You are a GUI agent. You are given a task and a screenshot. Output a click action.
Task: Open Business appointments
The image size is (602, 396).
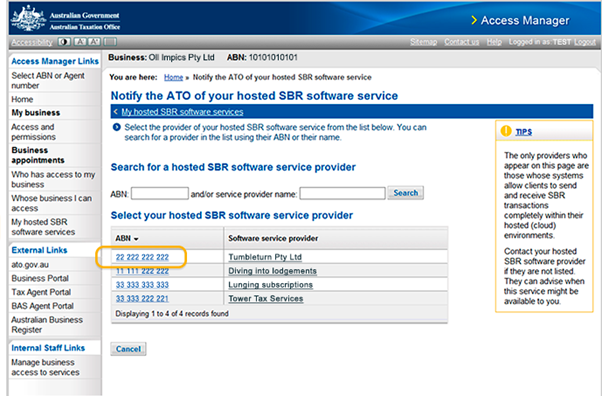tap(38, 155)
